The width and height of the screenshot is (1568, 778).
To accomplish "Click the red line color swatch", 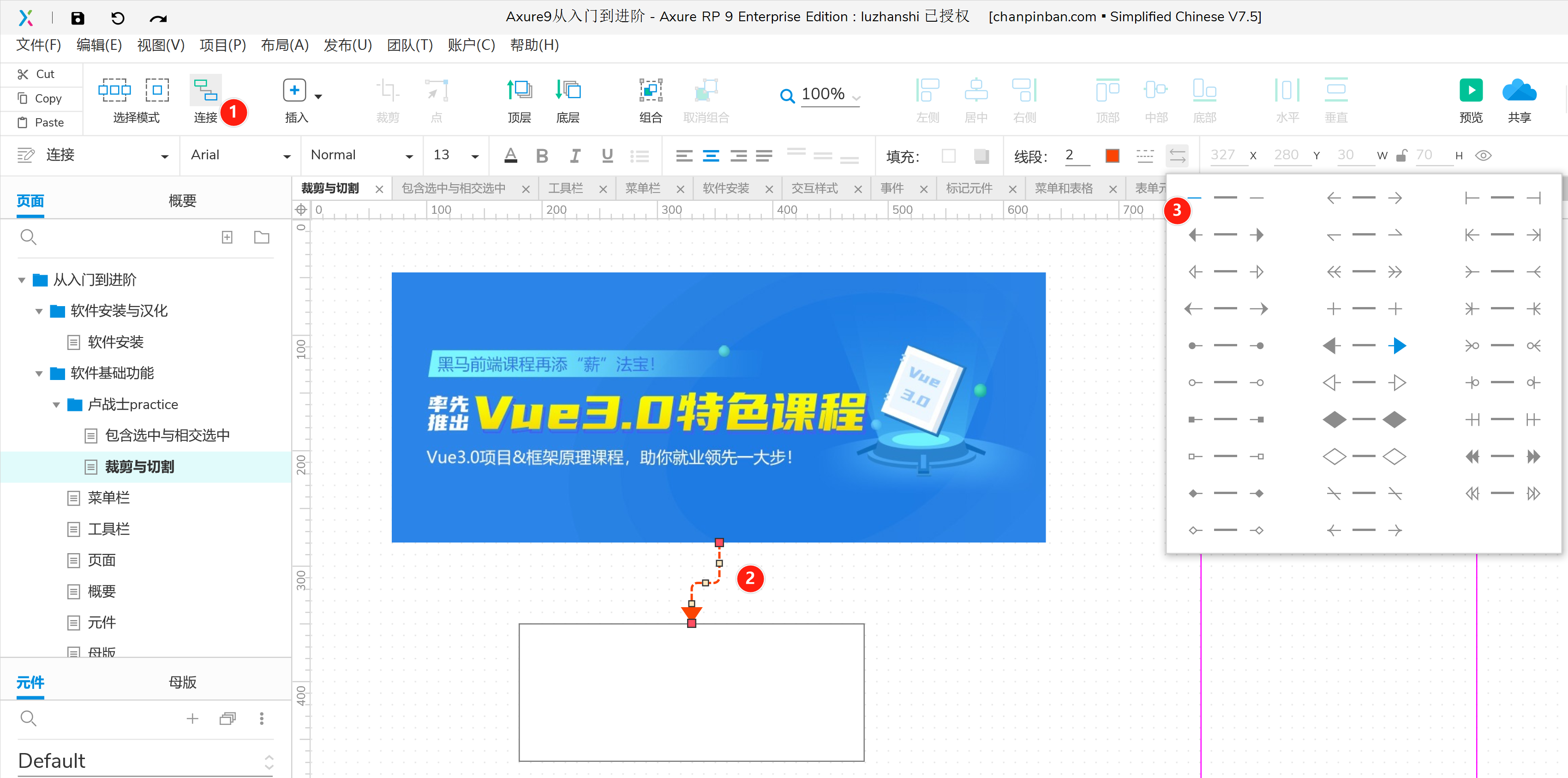I will [x=1112, y=155].
